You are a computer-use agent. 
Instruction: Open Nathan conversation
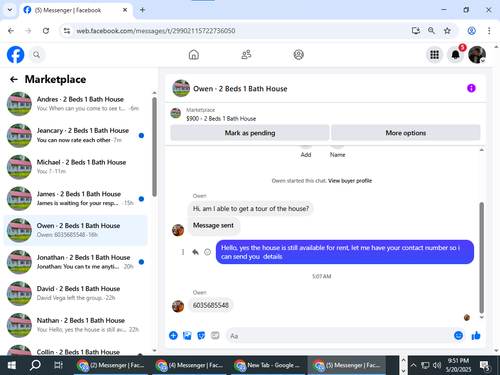tap(75, 325)
